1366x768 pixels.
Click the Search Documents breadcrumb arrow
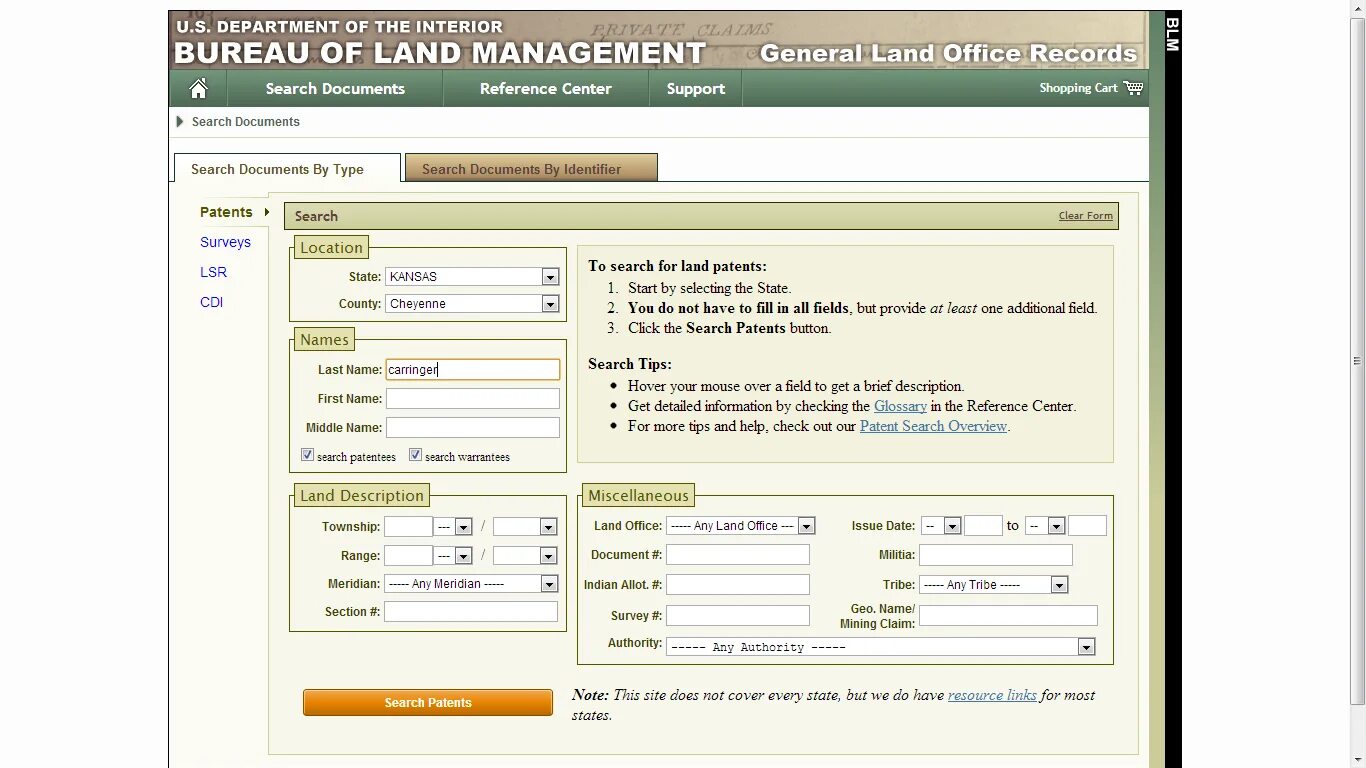[180, 121]
